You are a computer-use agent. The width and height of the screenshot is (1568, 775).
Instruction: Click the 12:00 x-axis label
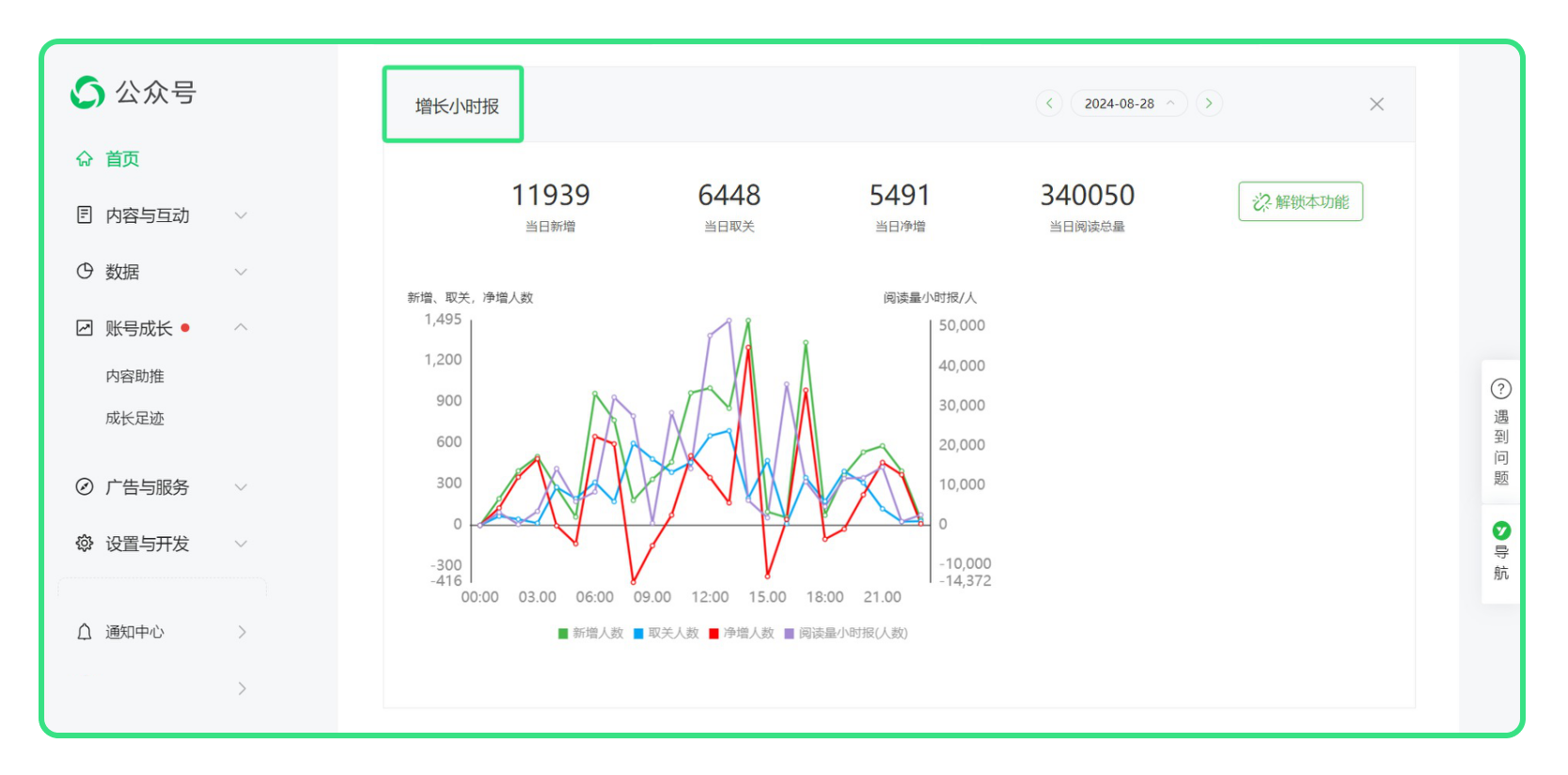click(710, 597)
